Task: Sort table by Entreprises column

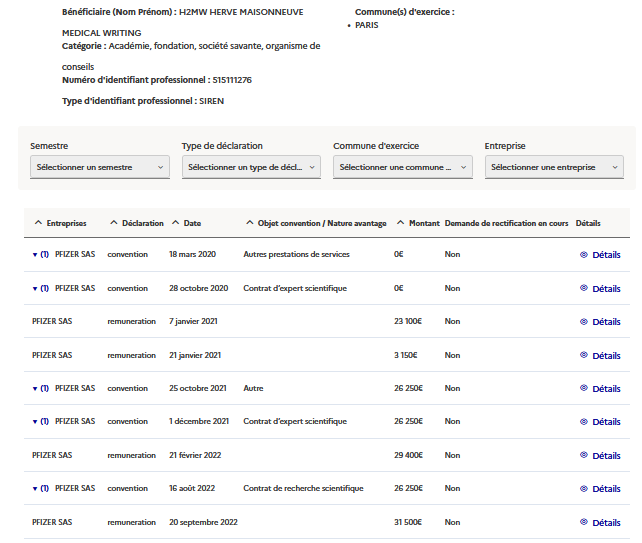Action: (60, 223)
